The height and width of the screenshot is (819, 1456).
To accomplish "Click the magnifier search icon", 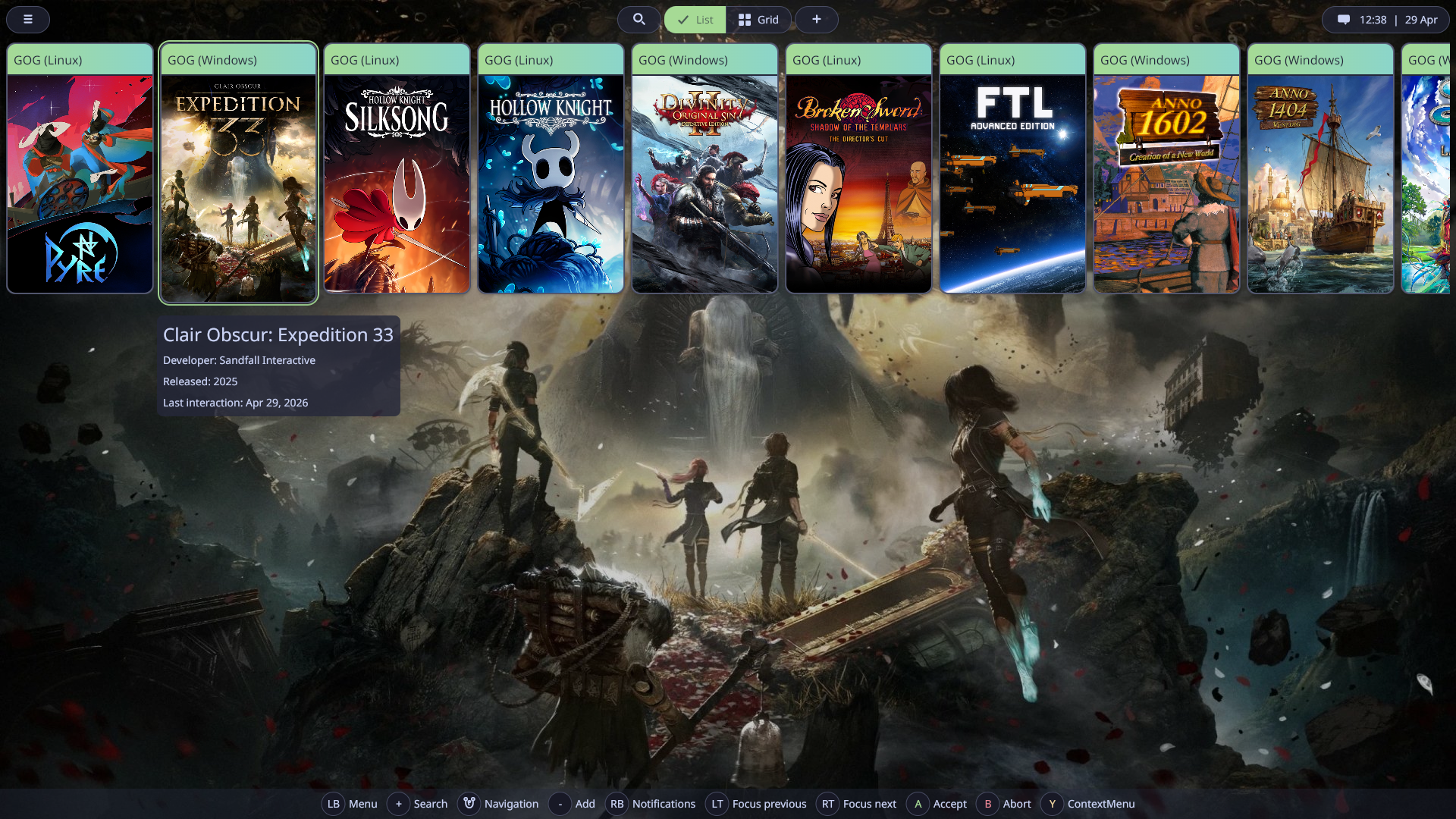I will click(x=639, y=20).
